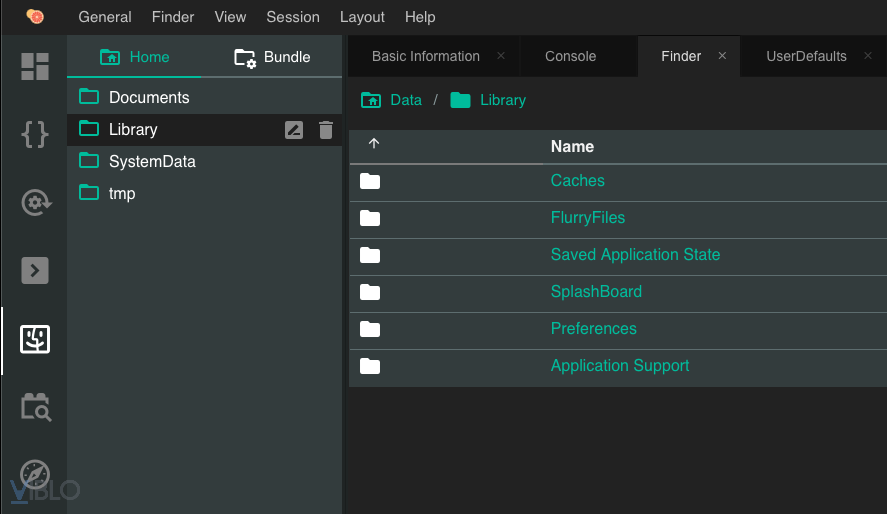
Task: Open the Application Support folder
Action: [619, 366]
